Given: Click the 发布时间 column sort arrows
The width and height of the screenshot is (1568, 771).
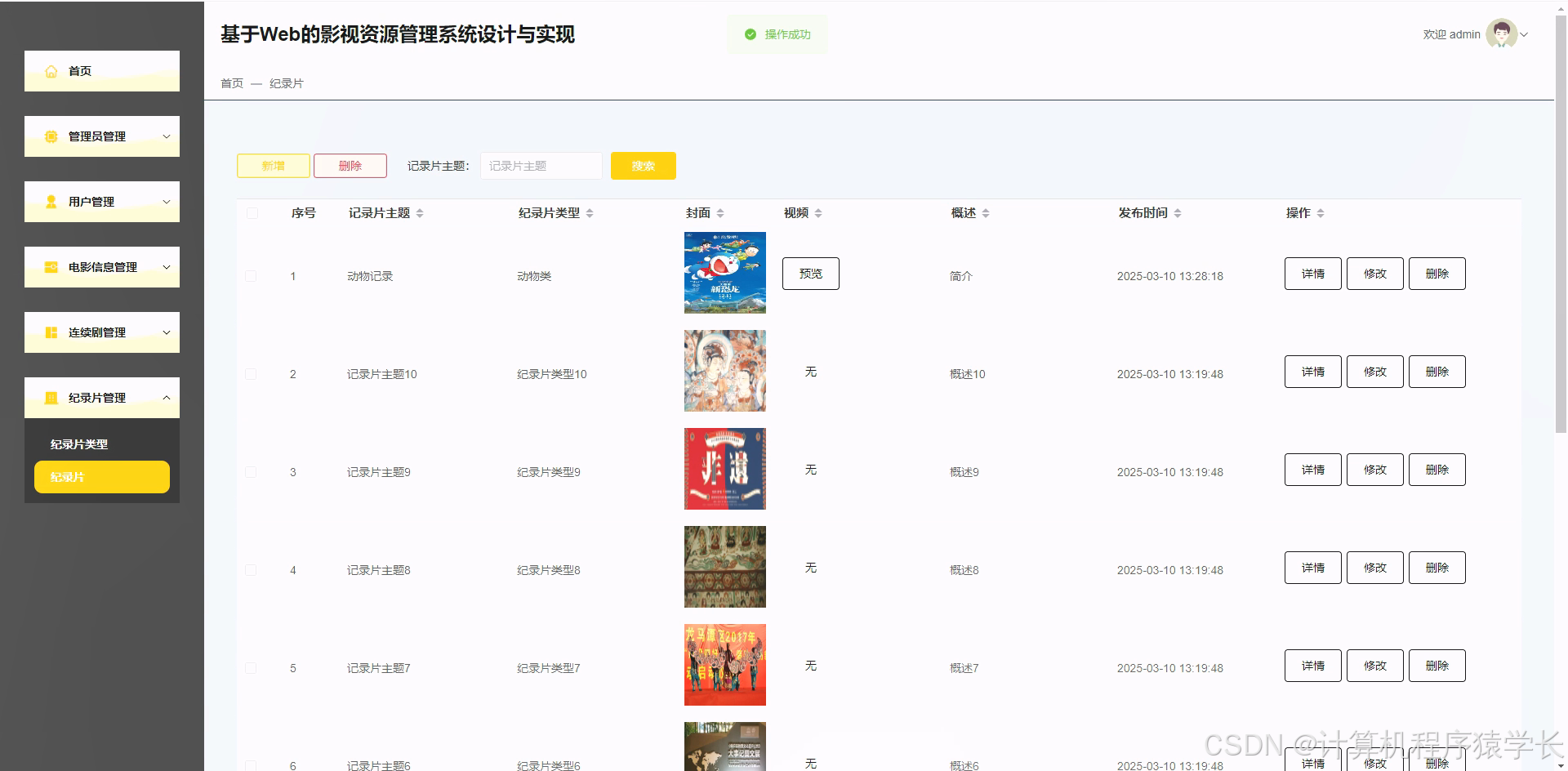Looking at the screenshot, I should pyautogui.click(x=1178, y=213).
